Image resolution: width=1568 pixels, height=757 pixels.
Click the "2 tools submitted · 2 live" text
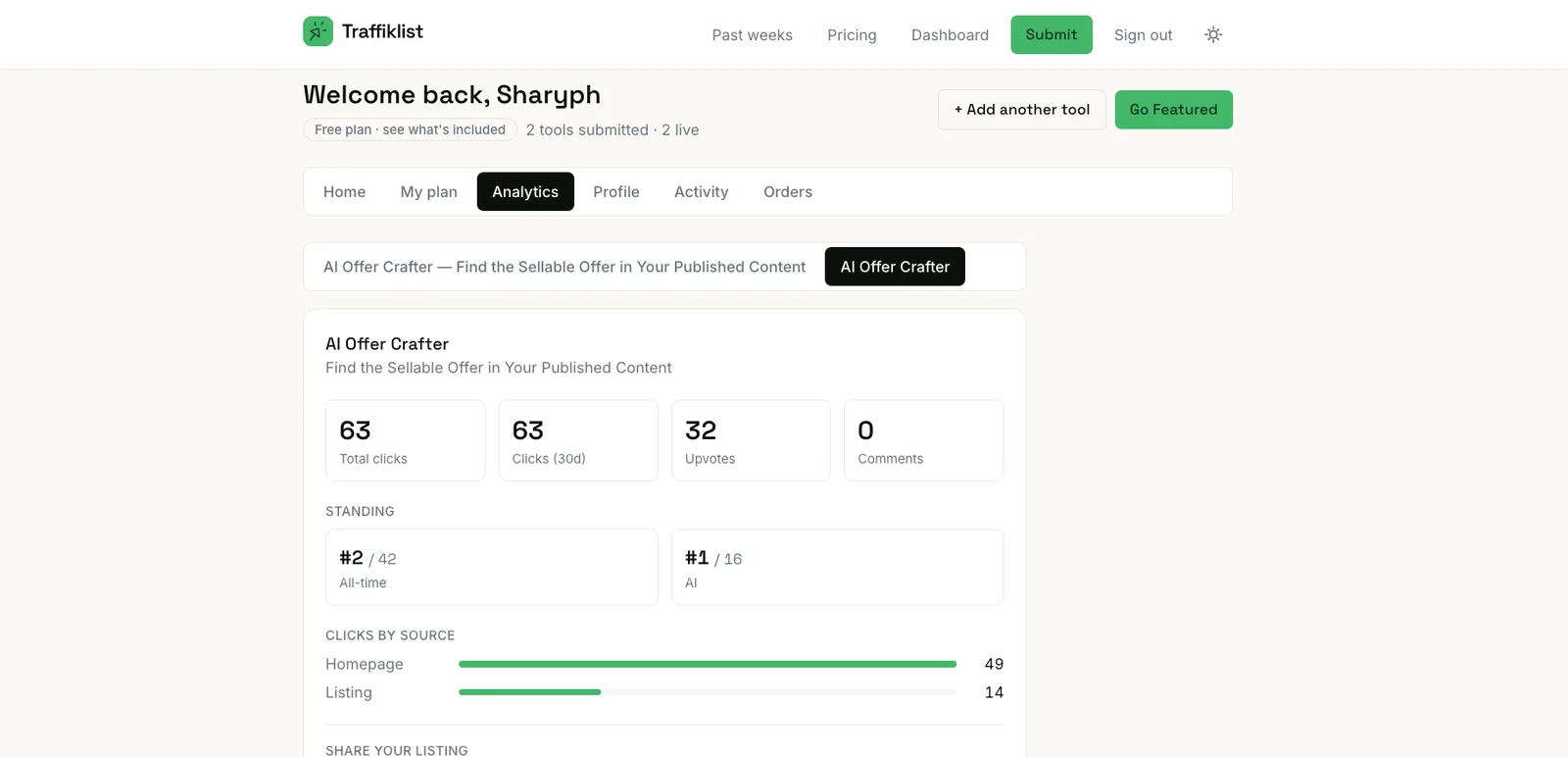[612, 130]
